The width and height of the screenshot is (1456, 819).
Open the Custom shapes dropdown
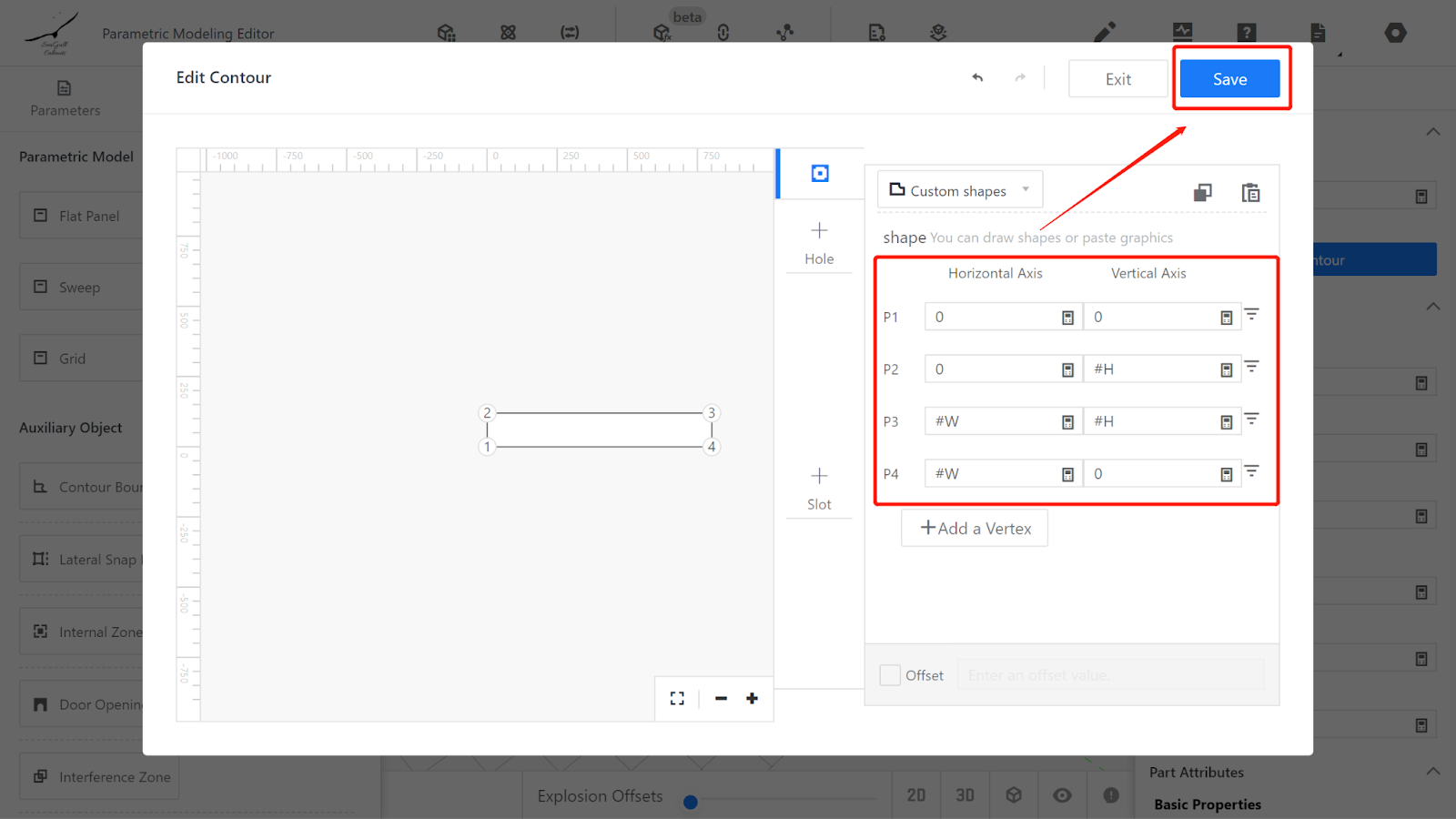959,190
